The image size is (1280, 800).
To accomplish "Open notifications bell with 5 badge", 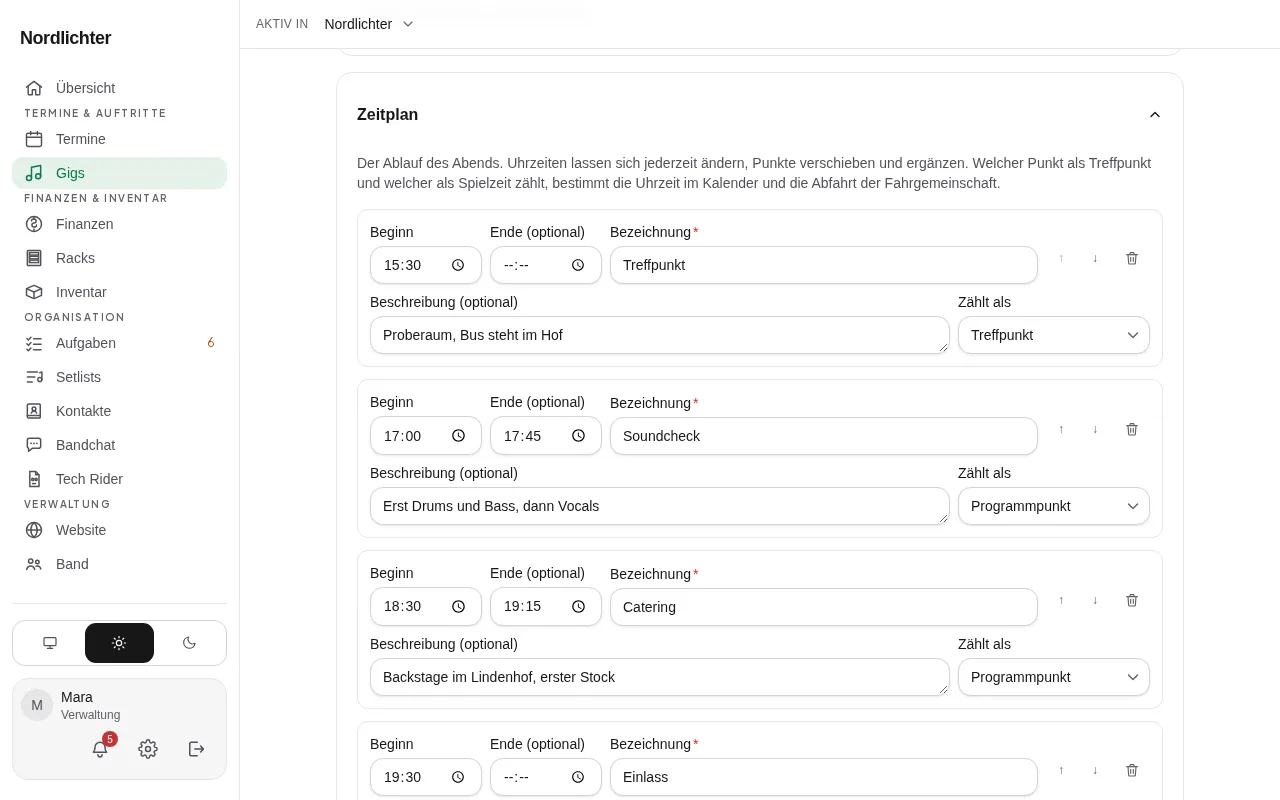I will [x=100, y=749].
